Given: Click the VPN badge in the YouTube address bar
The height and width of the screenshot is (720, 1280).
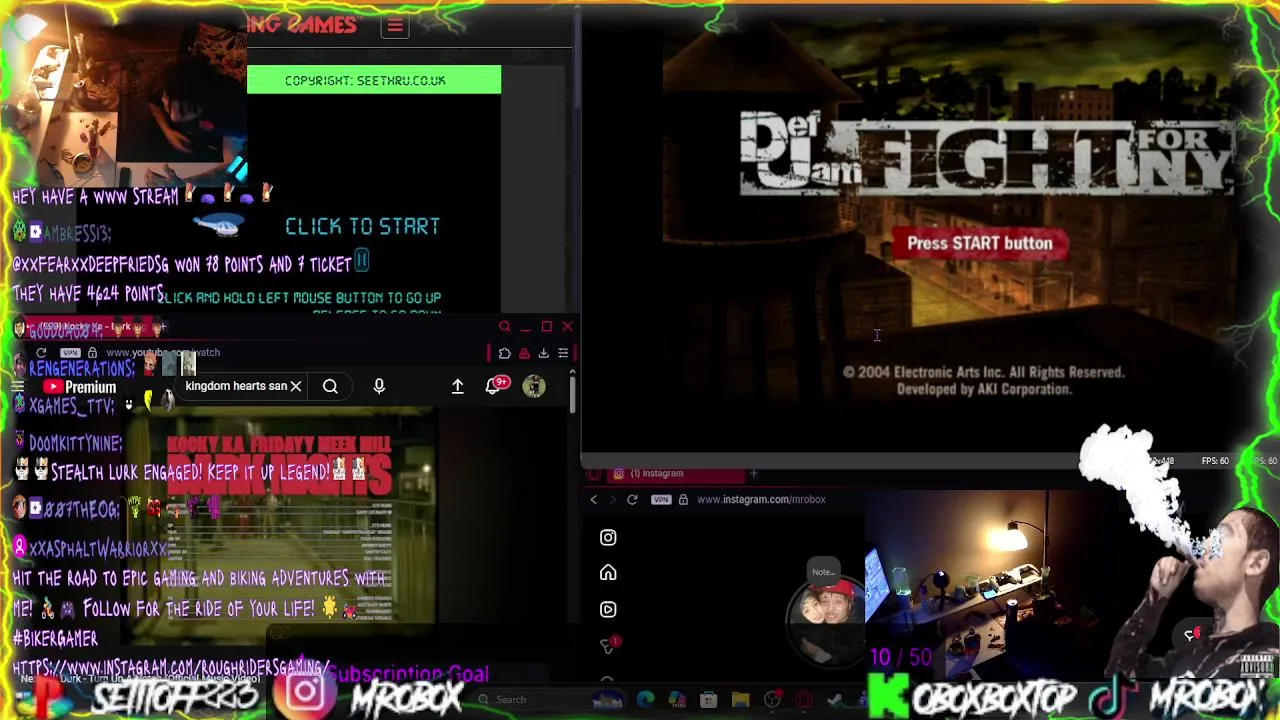Looking at the screenshot, I should coord(70,352).
